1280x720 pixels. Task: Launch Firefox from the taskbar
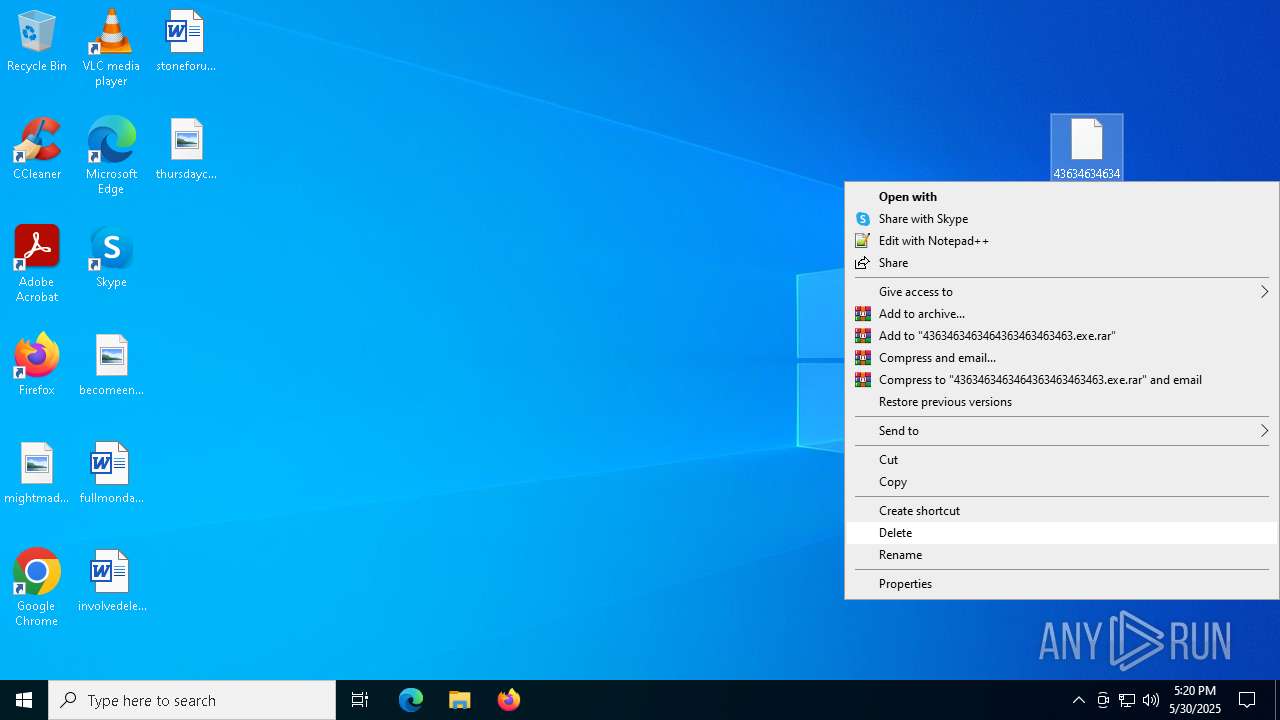point(509,700)
